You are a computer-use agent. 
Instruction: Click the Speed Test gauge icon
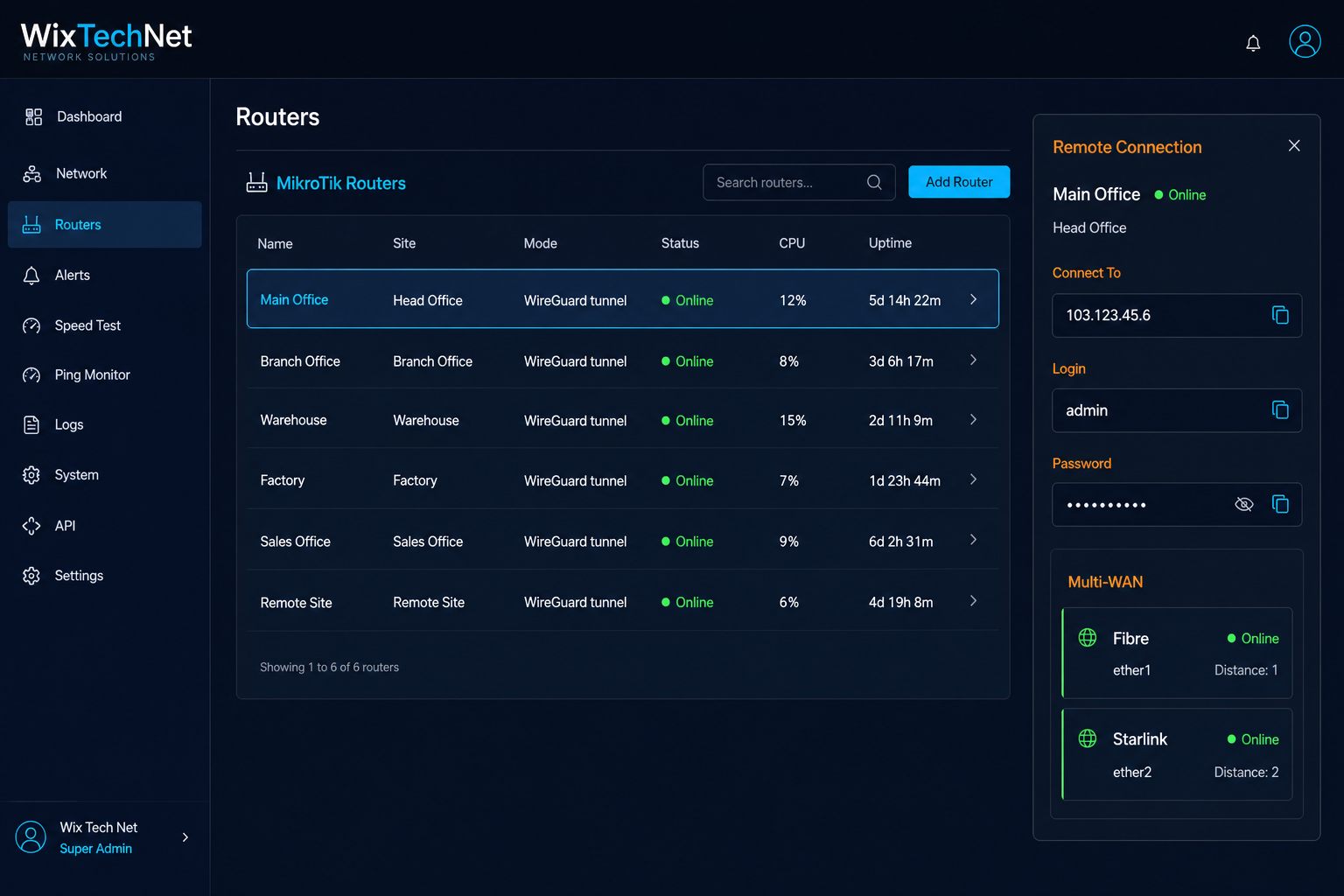[x=31, y=325]
